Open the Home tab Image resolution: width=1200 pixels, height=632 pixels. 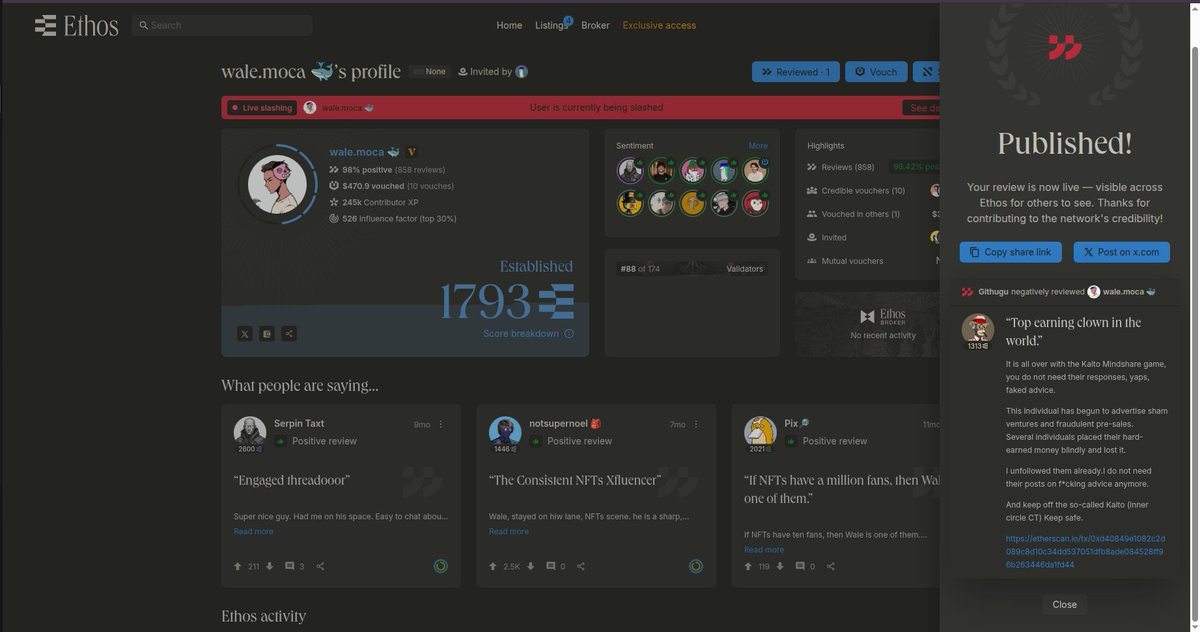point(509,25)
